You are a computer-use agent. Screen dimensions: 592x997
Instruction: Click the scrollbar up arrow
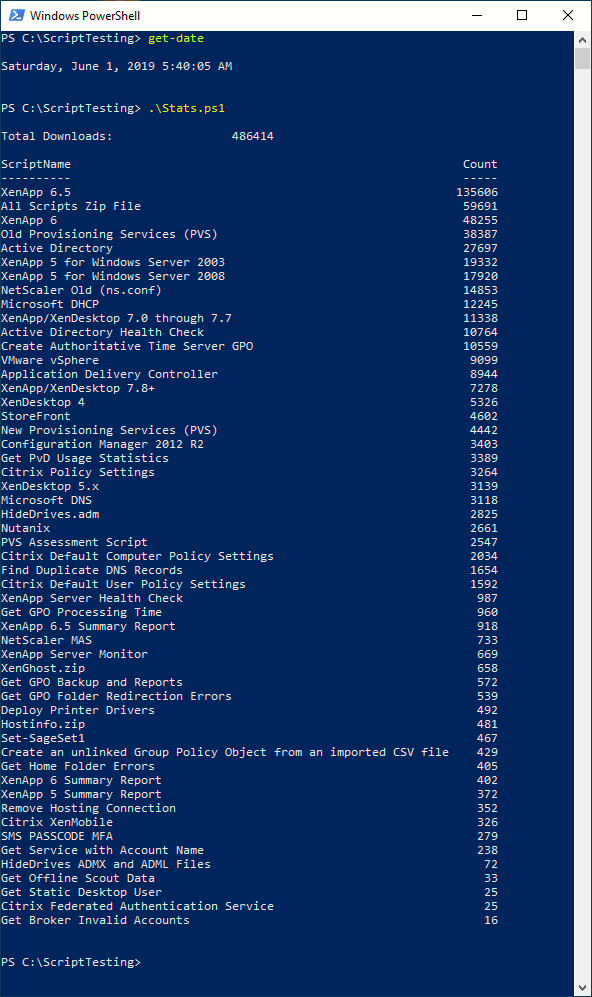pyautogui.click(x=582, y=39)
